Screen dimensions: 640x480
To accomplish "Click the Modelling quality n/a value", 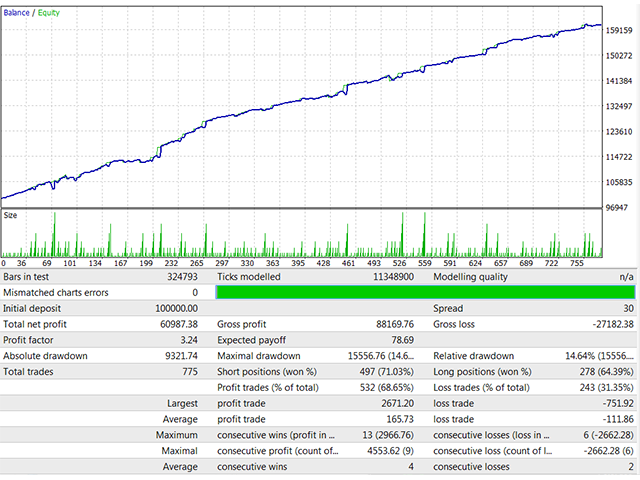I will tap(625, 276).
